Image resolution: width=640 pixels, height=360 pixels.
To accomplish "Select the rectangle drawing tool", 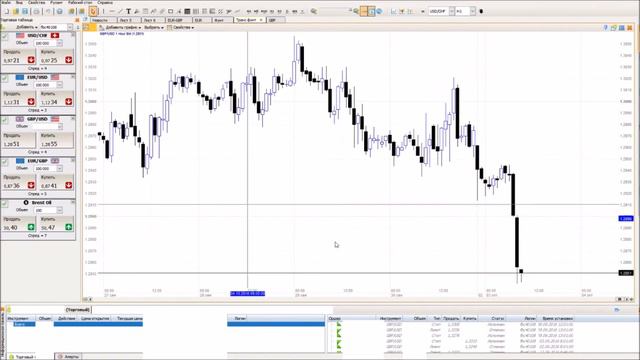I will pyautogui.click(x=171, y=11).
